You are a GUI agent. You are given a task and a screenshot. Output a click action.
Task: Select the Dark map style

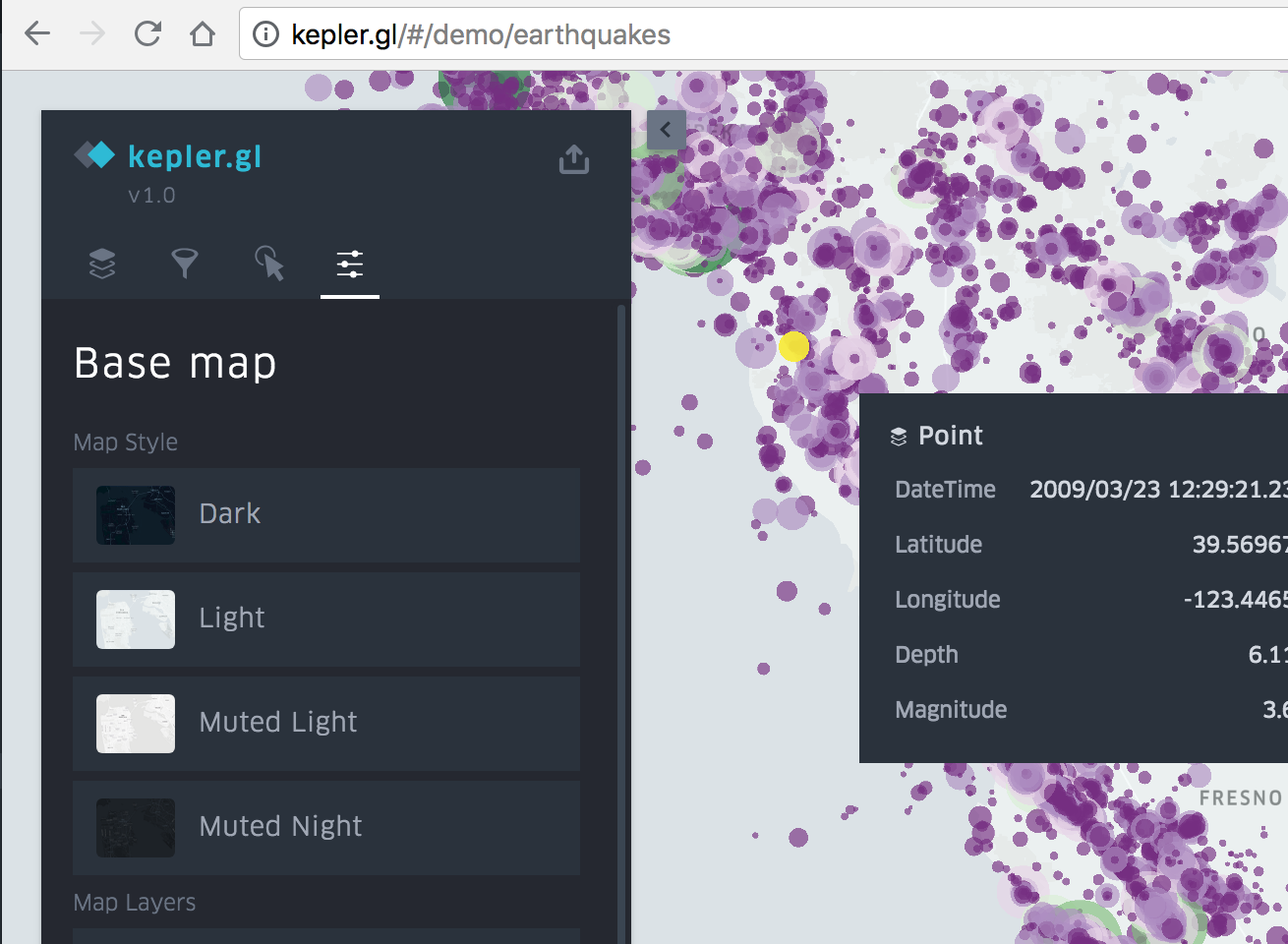pos(325,514)
